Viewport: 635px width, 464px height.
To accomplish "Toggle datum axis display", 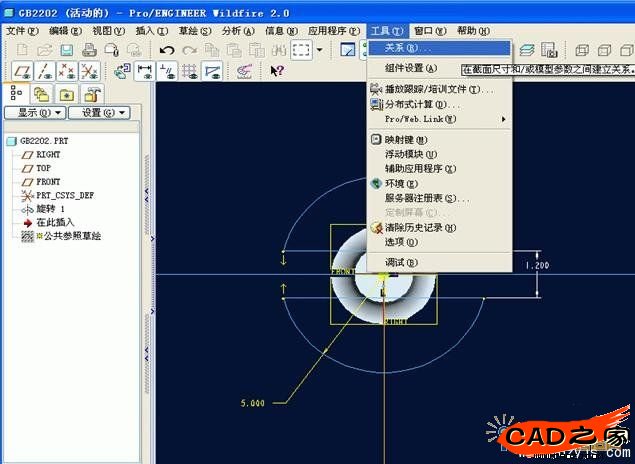I will (x=44, y=71).
